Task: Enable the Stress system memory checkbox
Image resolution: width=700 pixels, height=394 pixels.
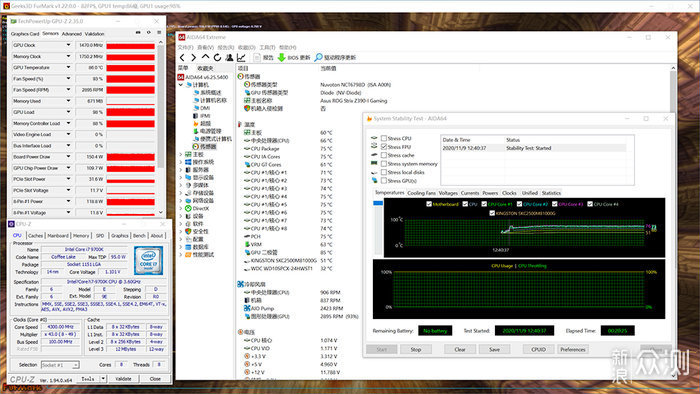Action: pyautogui.click(x=383, y=164)
